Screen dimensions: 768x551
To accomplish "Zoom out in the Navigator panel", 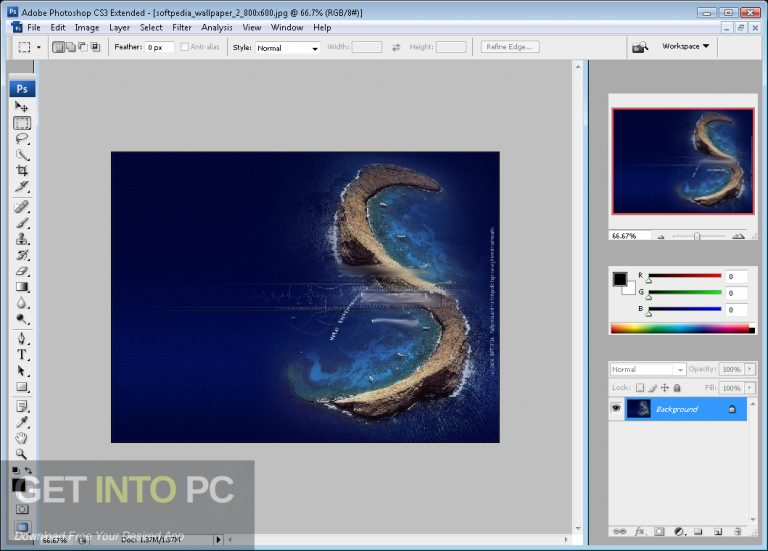I will (x=661, y=236).
